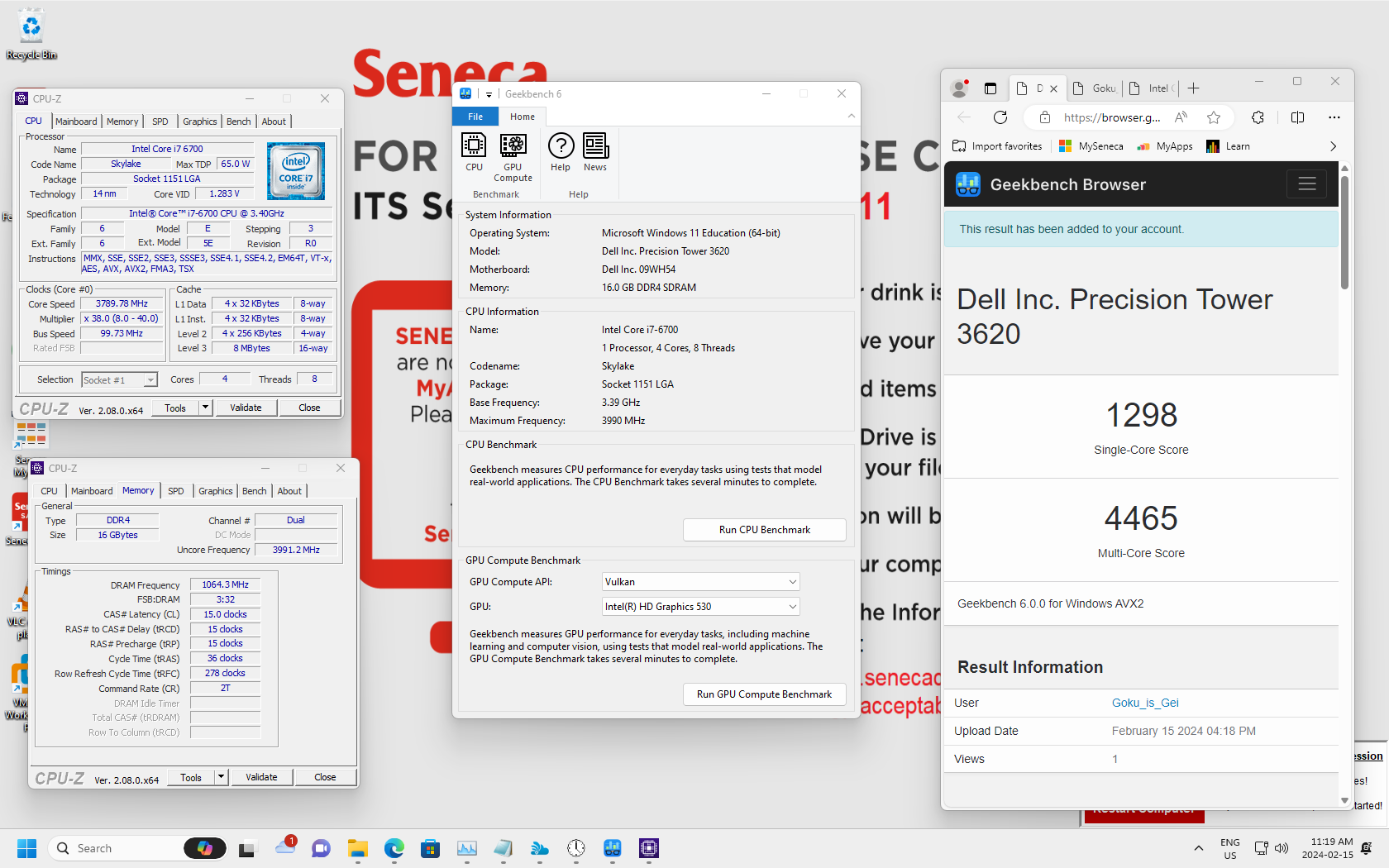Open Microsoft Store from taskbar
Viewport: 1389px width, 868px height.
[430, 848]
